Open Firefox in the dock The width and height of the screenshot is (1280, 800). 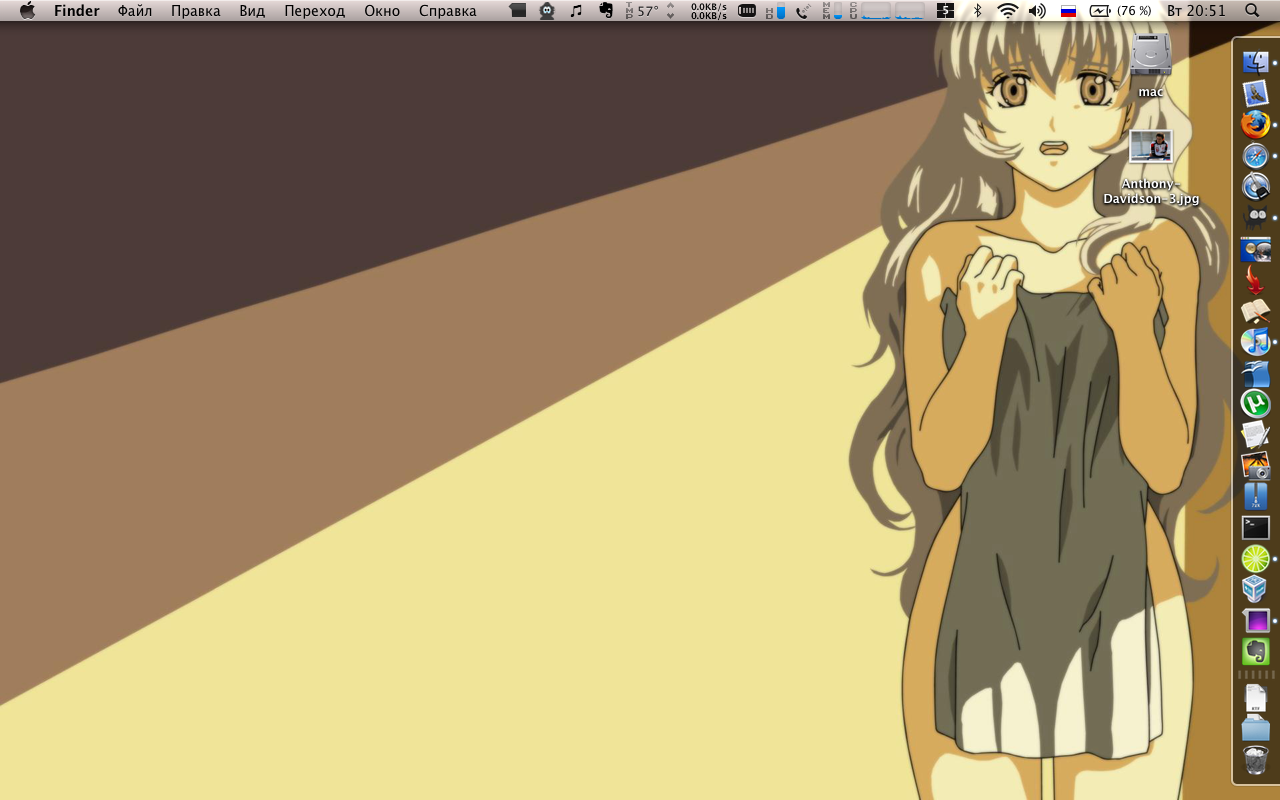coord(1255,124)
